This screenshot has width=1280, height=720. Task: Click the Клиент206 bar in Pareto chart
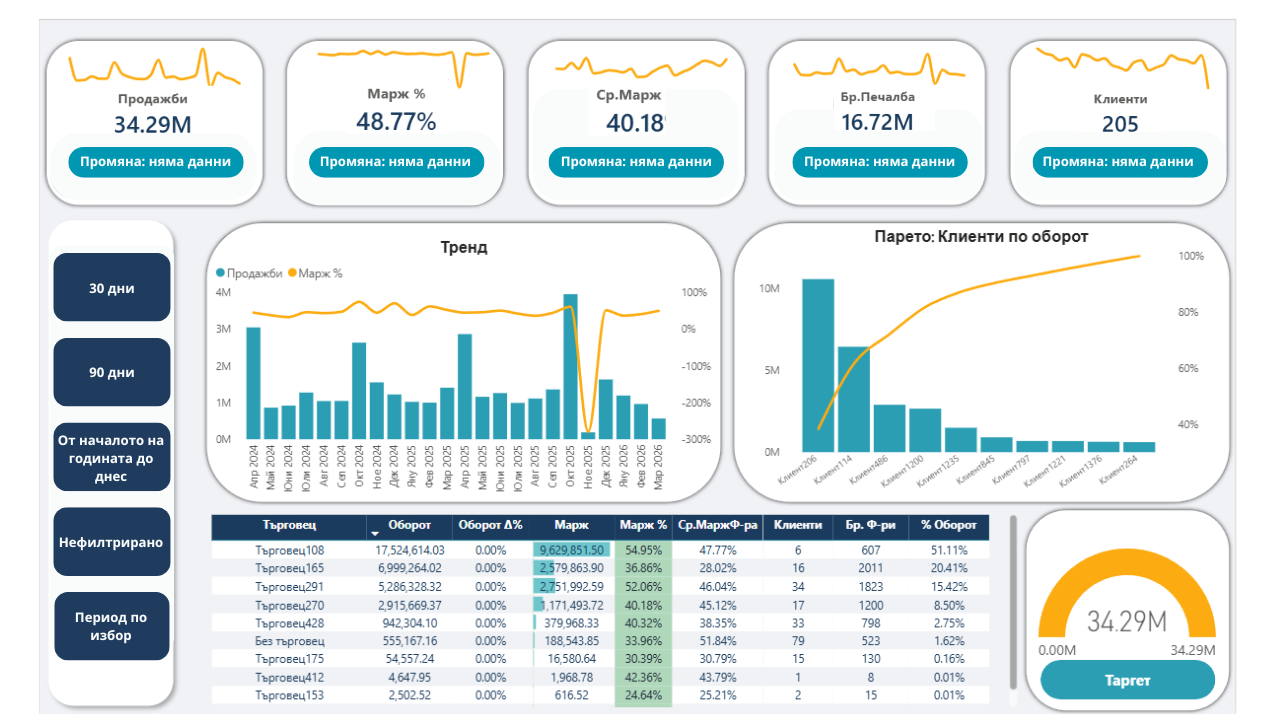(x=818, y=365)
